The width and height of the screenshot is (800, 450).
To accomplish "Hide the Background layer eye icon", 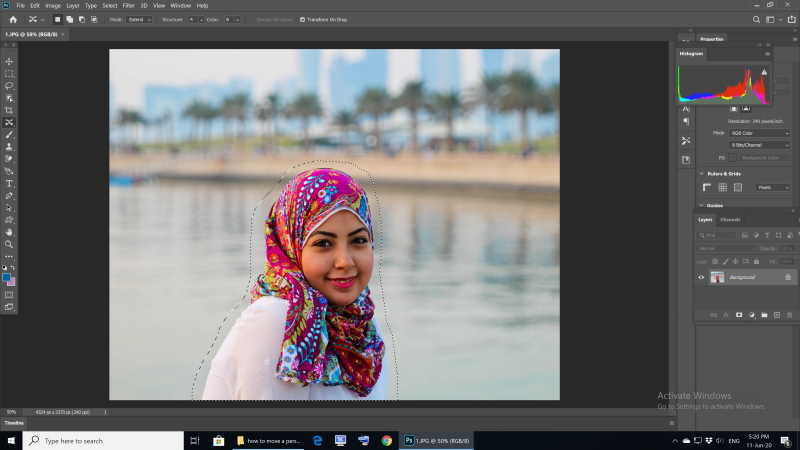I will click(x=701, y=278).
